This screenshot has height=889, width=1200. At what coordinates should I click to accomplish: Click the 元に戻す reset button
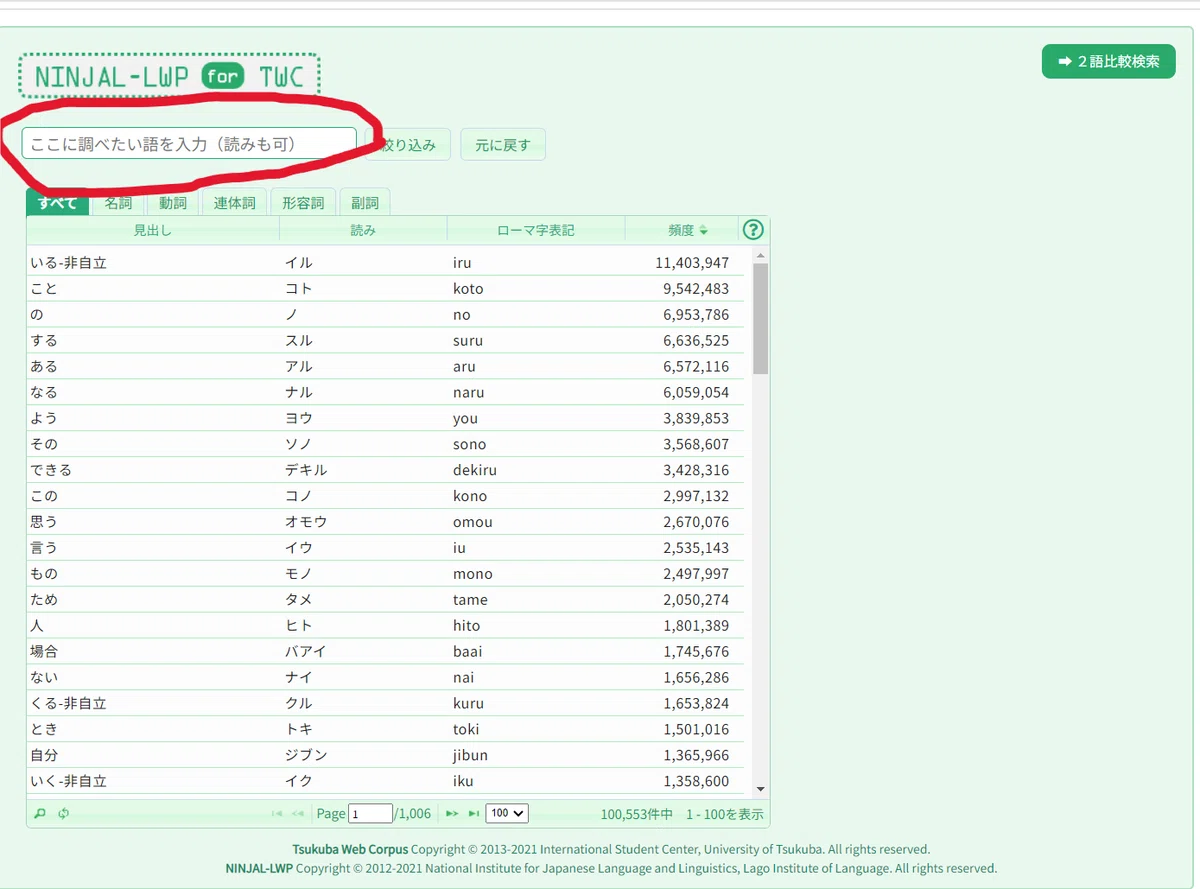(x=503, y=144)
